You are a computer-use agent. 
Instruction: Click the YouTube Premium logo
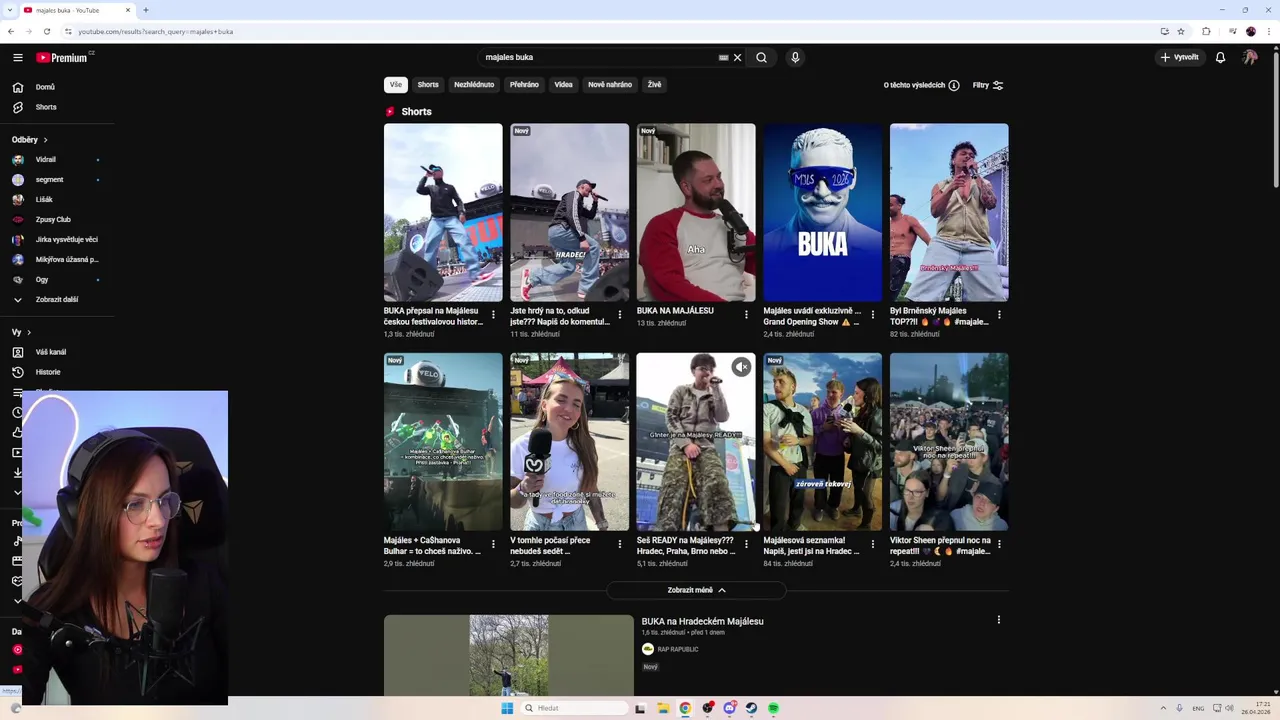64,57
